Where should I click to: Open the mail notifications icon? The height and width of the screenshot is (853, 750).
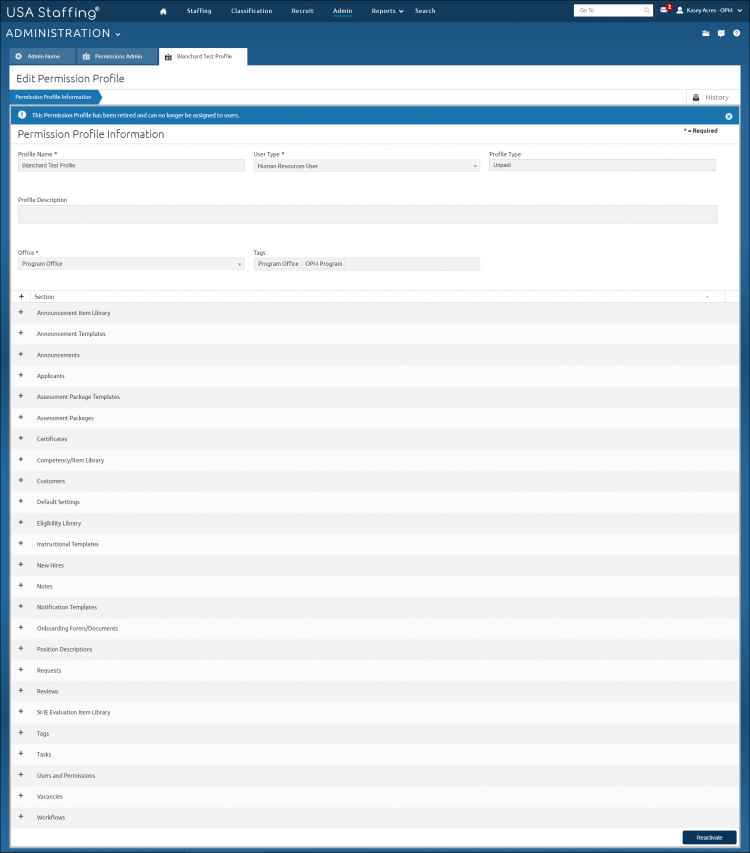pos(664,10)
